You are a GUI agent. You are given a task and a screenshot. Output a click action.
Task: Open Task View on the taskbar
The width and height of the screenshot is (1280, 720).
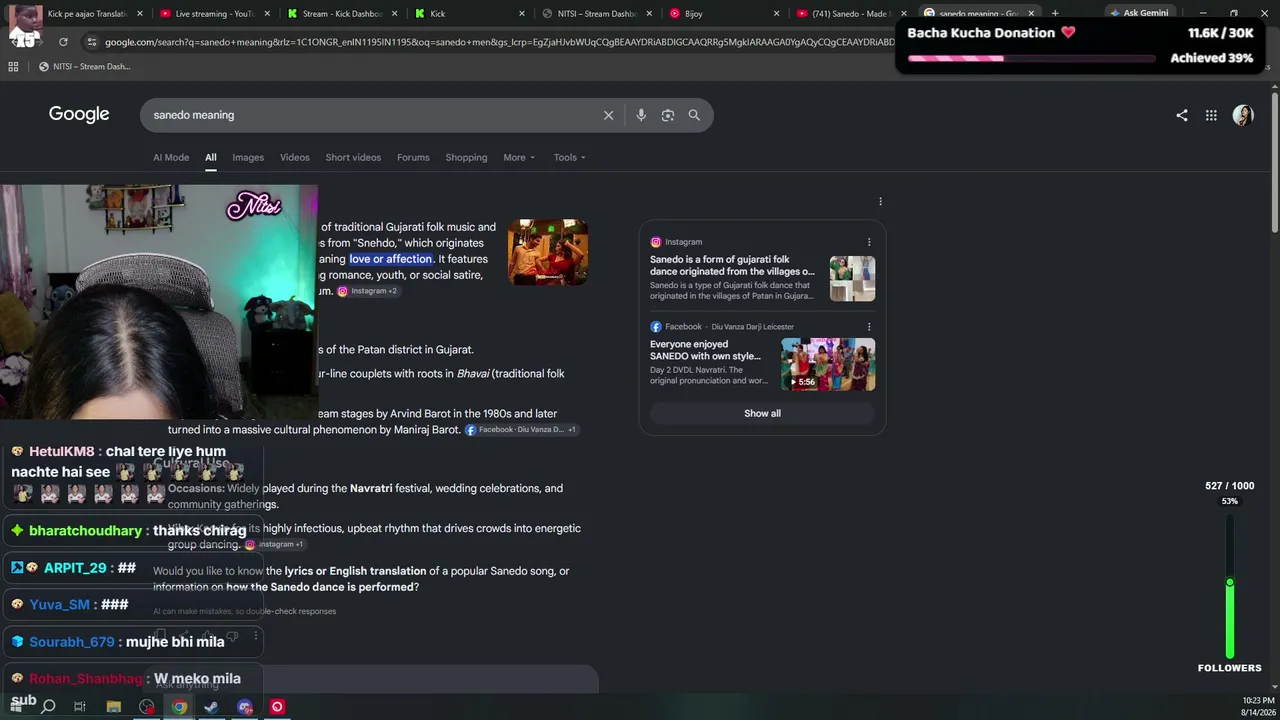point(80,707)
